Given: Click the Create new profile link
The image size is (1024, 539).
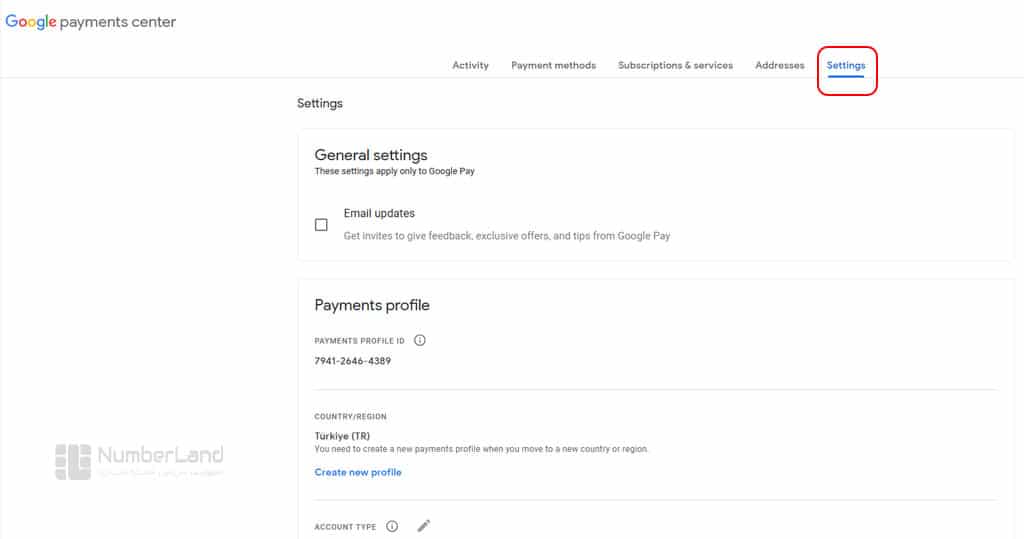Looking at the screenshot, I should pyautogui.click(x=358, y=472).
